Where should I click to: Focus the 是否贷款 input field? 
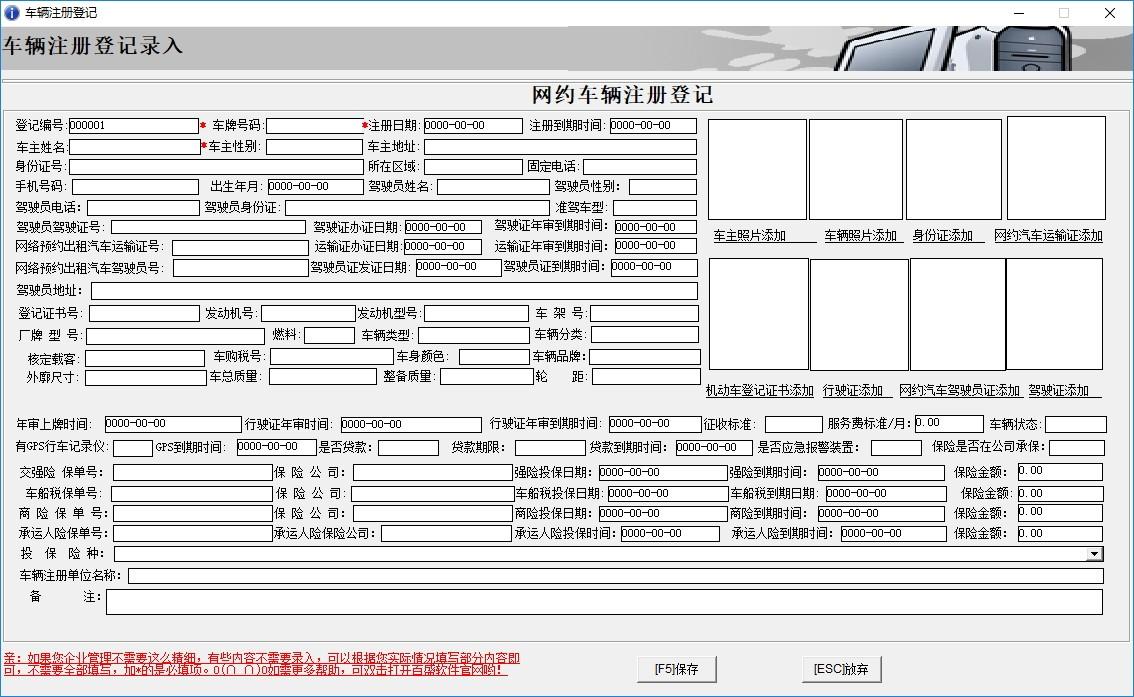point(408,448)
